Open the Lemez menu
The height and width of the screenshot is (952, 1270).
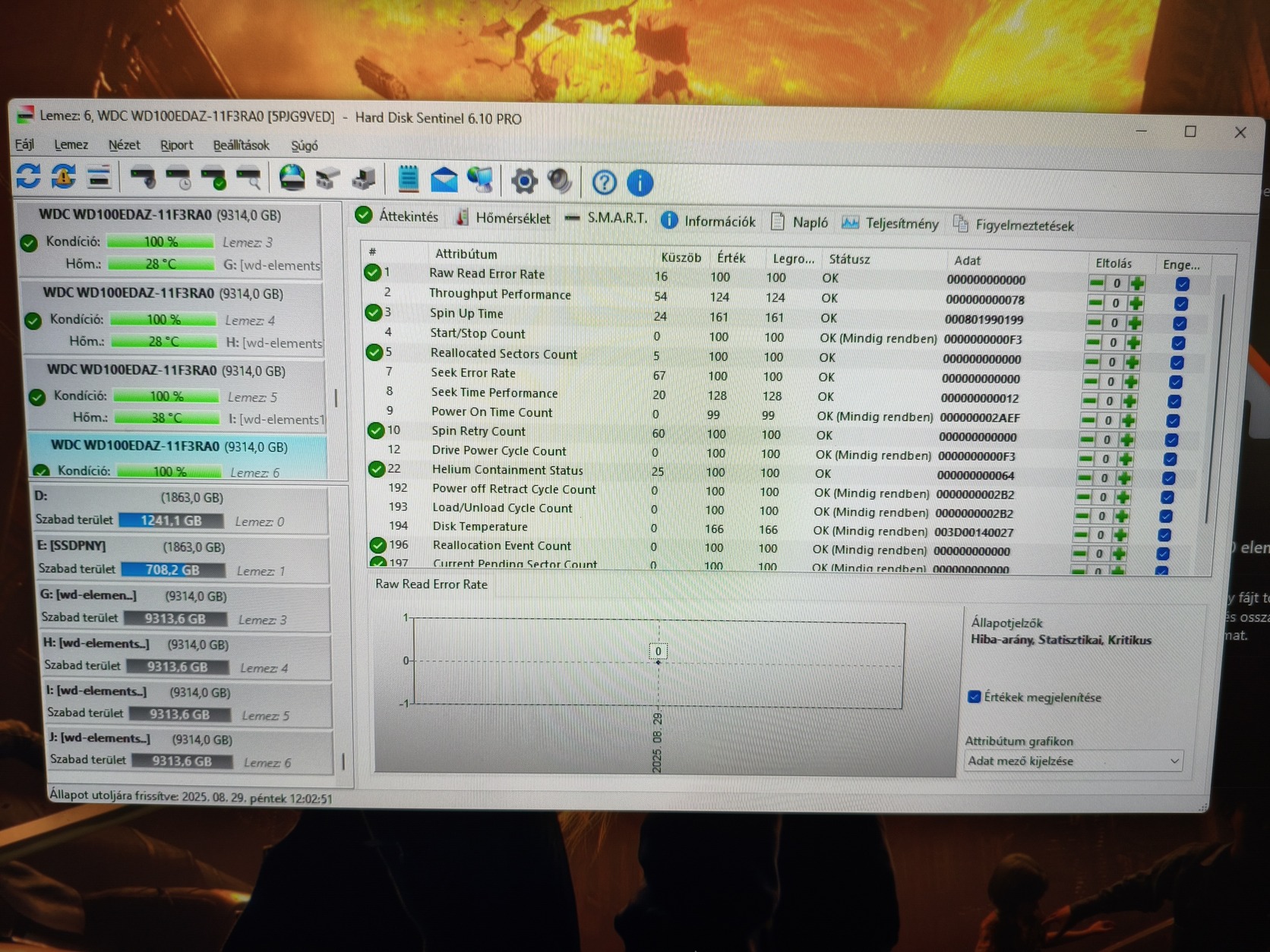[x=71, y=144]
